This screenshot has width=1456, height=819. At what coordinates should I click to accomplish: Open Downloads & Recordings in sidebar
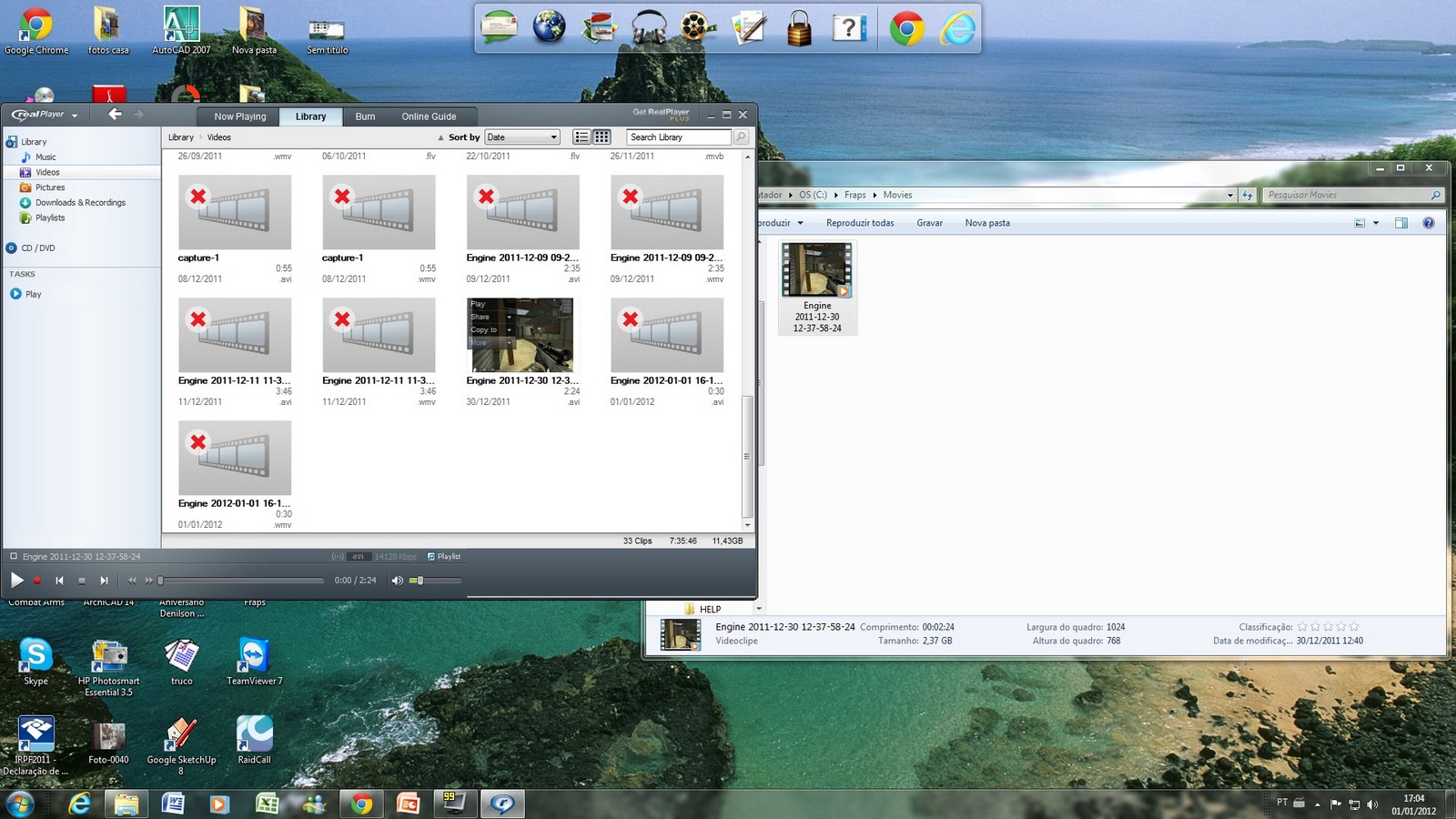(80, 203)
